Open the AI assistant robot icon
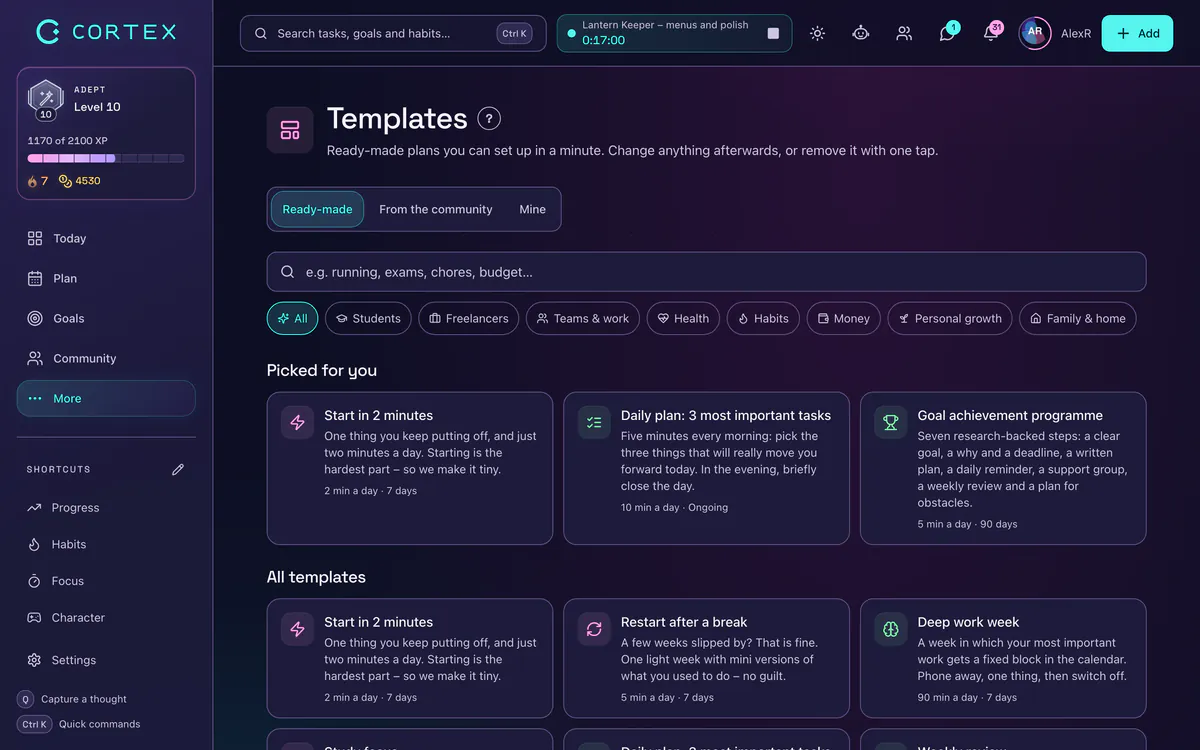This screenshot has height=750, width=1200. tap(860, 33)
